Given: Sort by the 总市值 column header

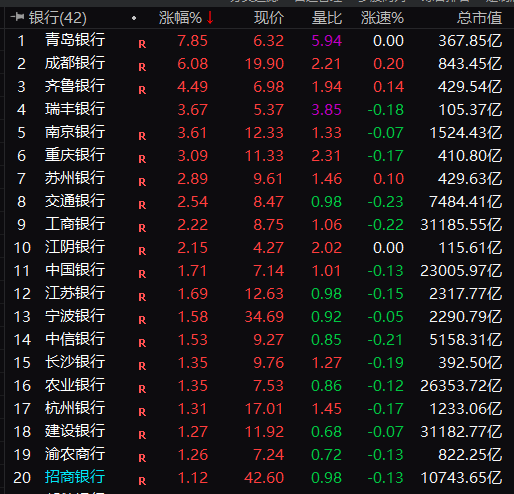Looking at the screenshot, I should point(479,18).
